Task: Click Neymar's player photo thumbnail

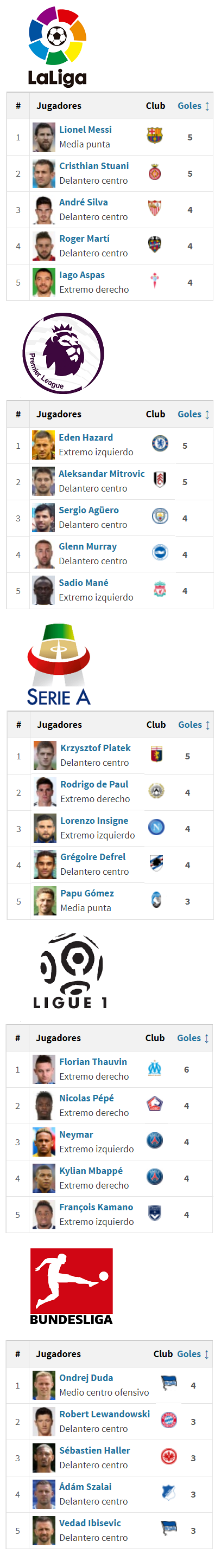Action: [x=44, y=1142]
